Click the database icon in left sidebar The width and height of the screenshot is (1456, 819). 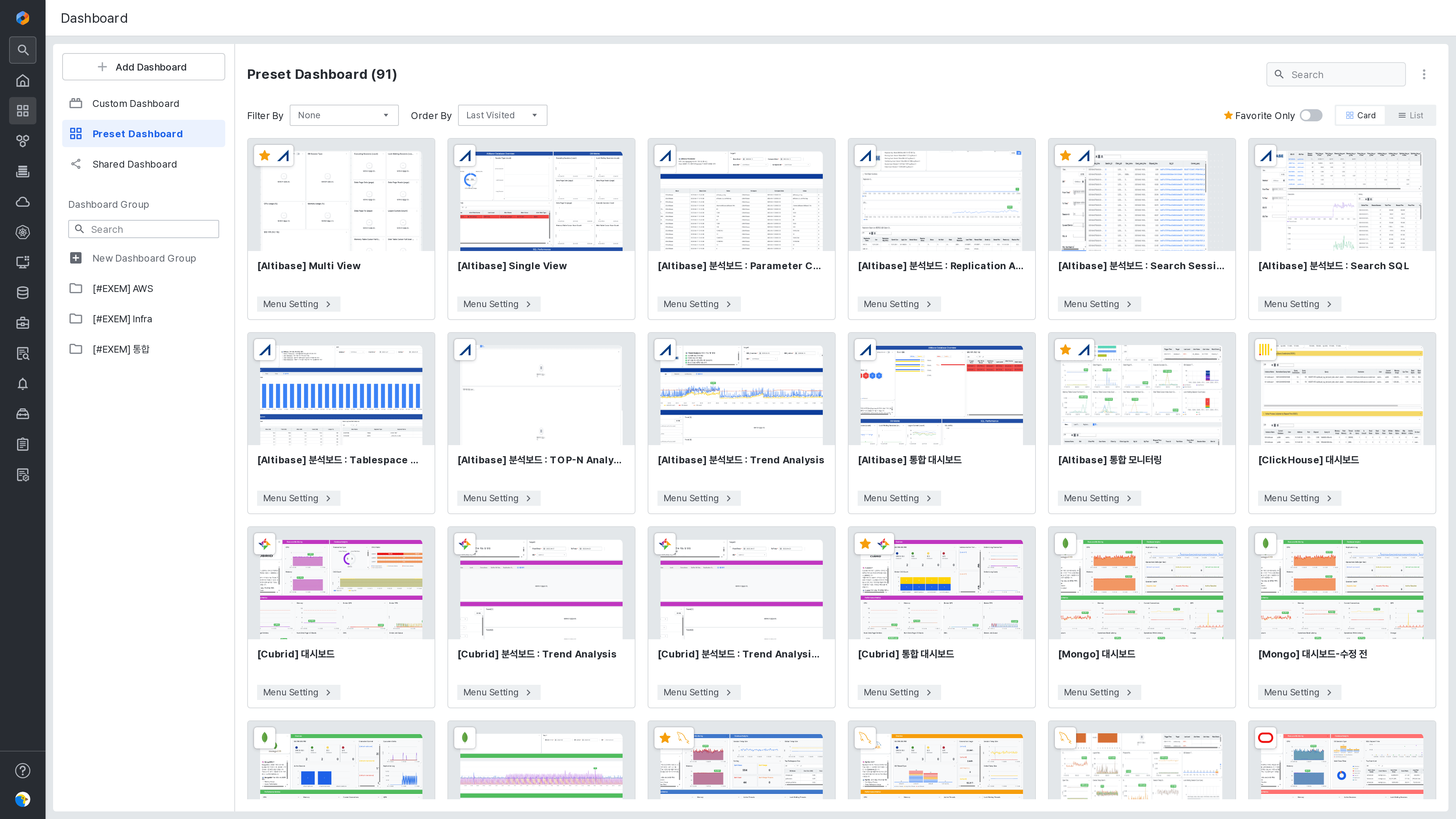tap(23, 293)
